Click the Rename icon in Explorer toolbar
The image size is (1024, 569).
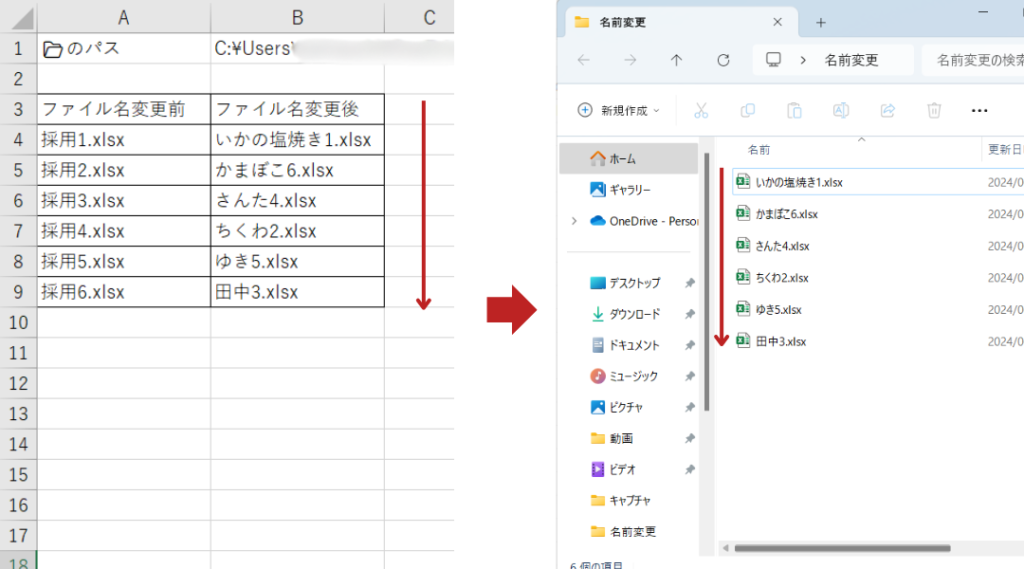(x=841, y=110)
